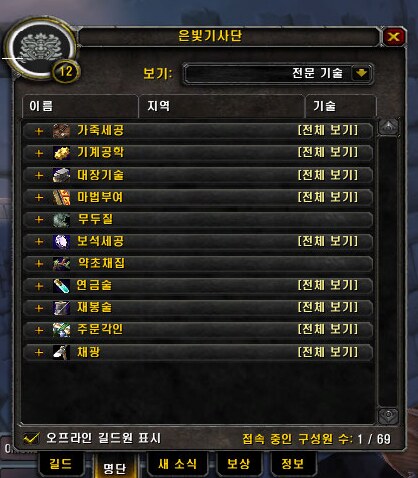Open the 보상 rewards tab
Screen dimensions: 418x478
pyautogui.click(x=238, y=464)
